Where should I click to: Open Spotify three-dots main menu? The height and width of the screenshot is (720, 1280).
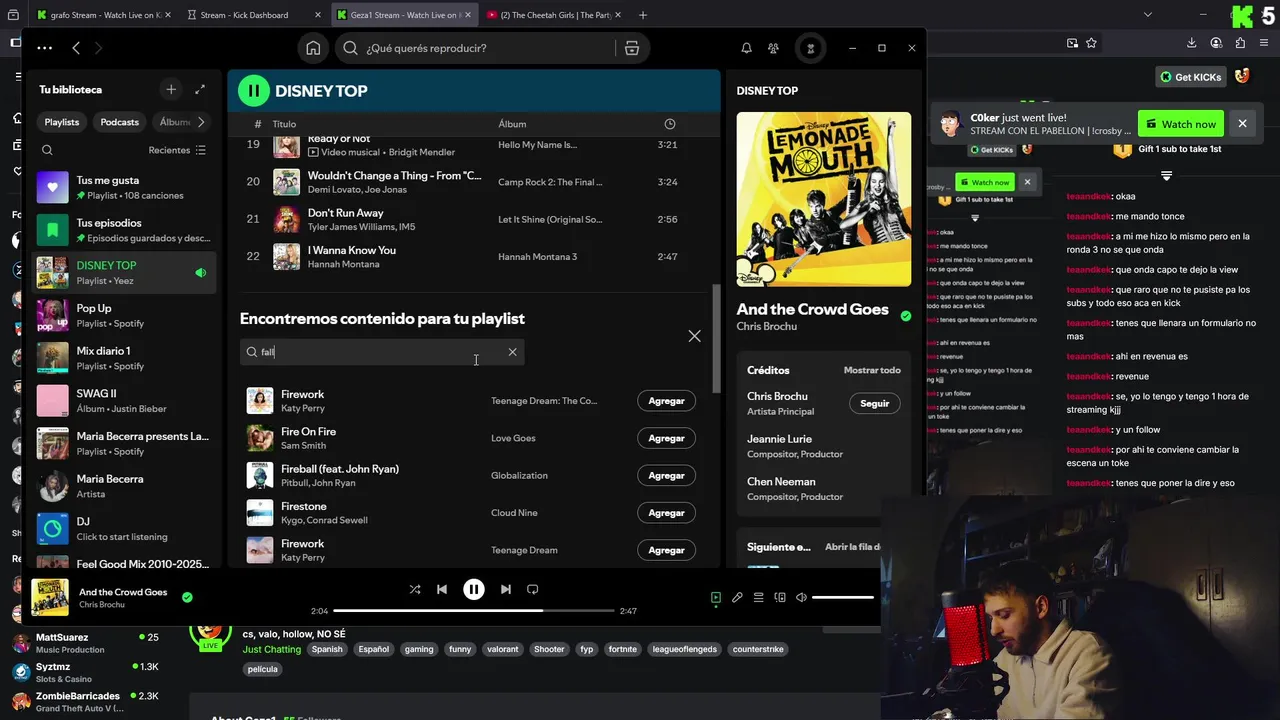(44, 48)
